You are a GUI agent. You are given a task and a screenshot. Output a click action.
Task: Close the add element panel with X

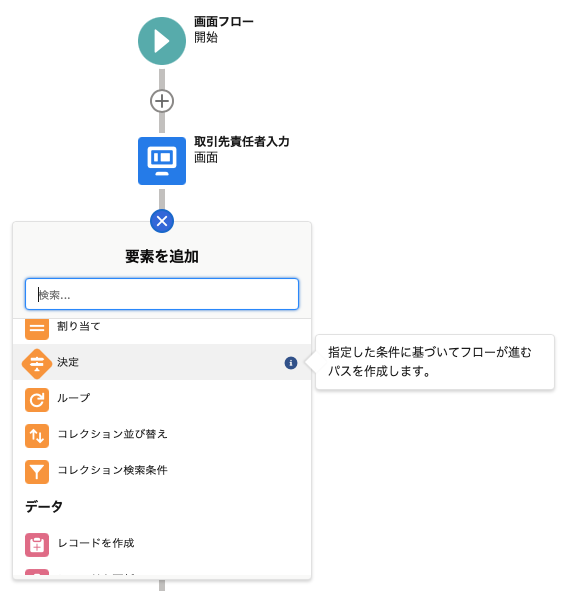point(162,221)
